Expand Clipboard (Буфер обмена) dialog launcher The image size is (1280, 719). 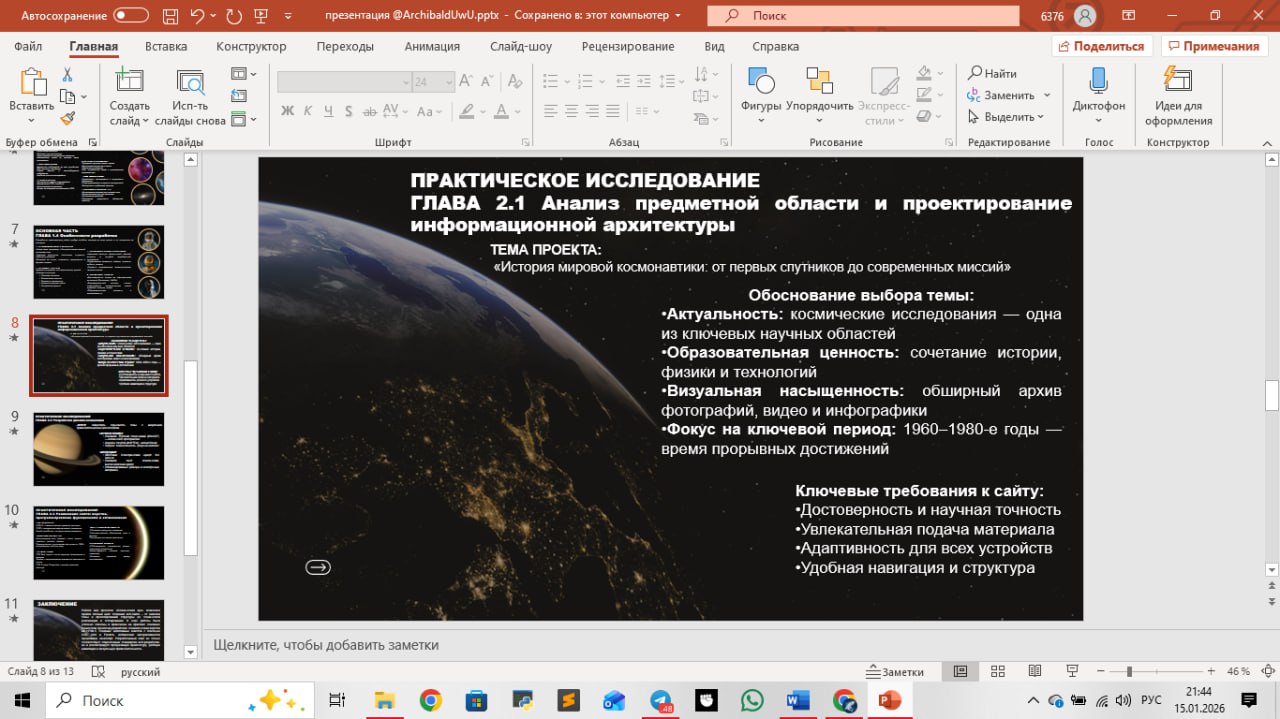pyautogui.click(x=93, y=142)
